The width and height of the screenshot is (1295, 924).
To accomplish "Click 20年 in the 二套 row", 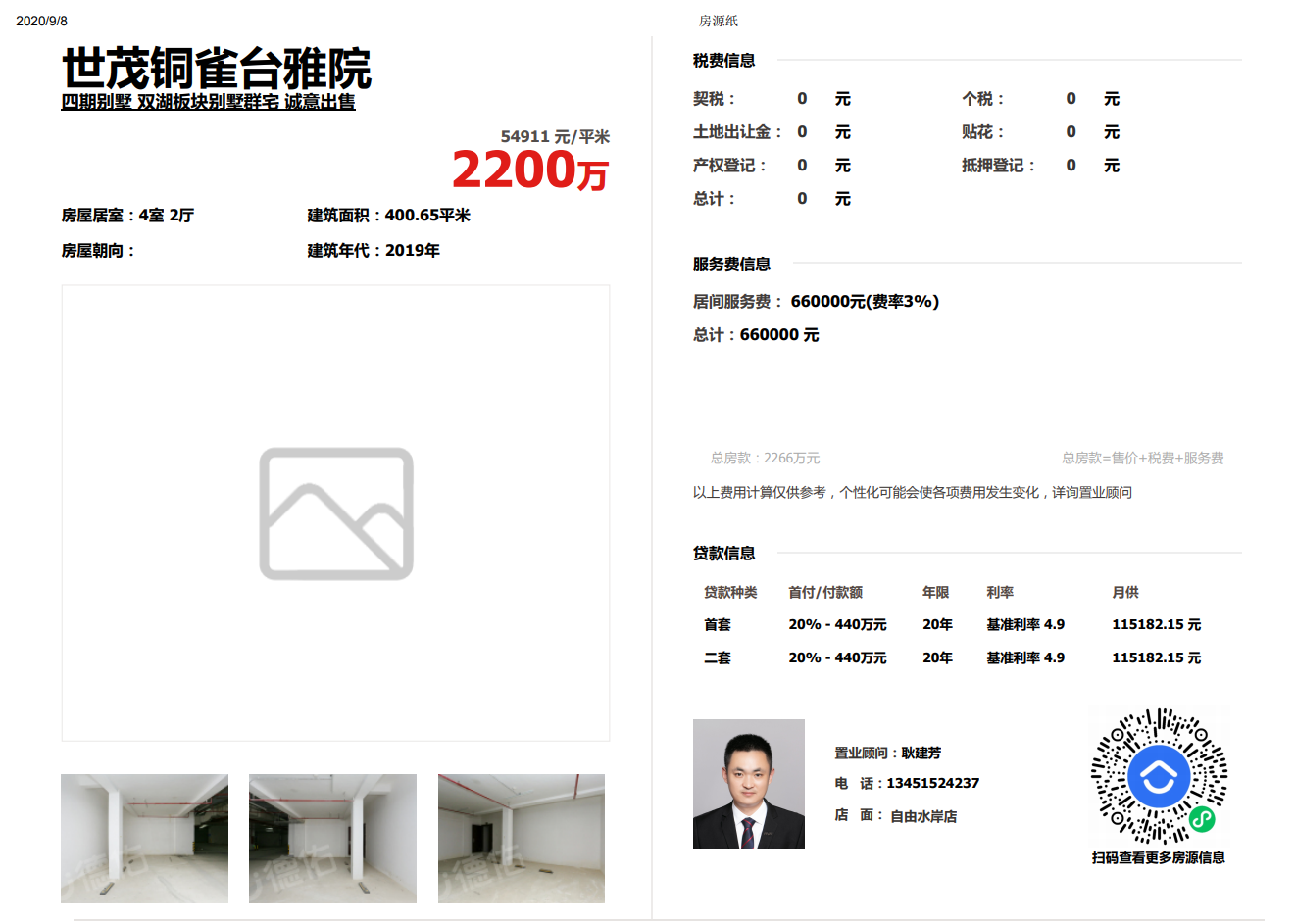I will [x=937, y=657].
